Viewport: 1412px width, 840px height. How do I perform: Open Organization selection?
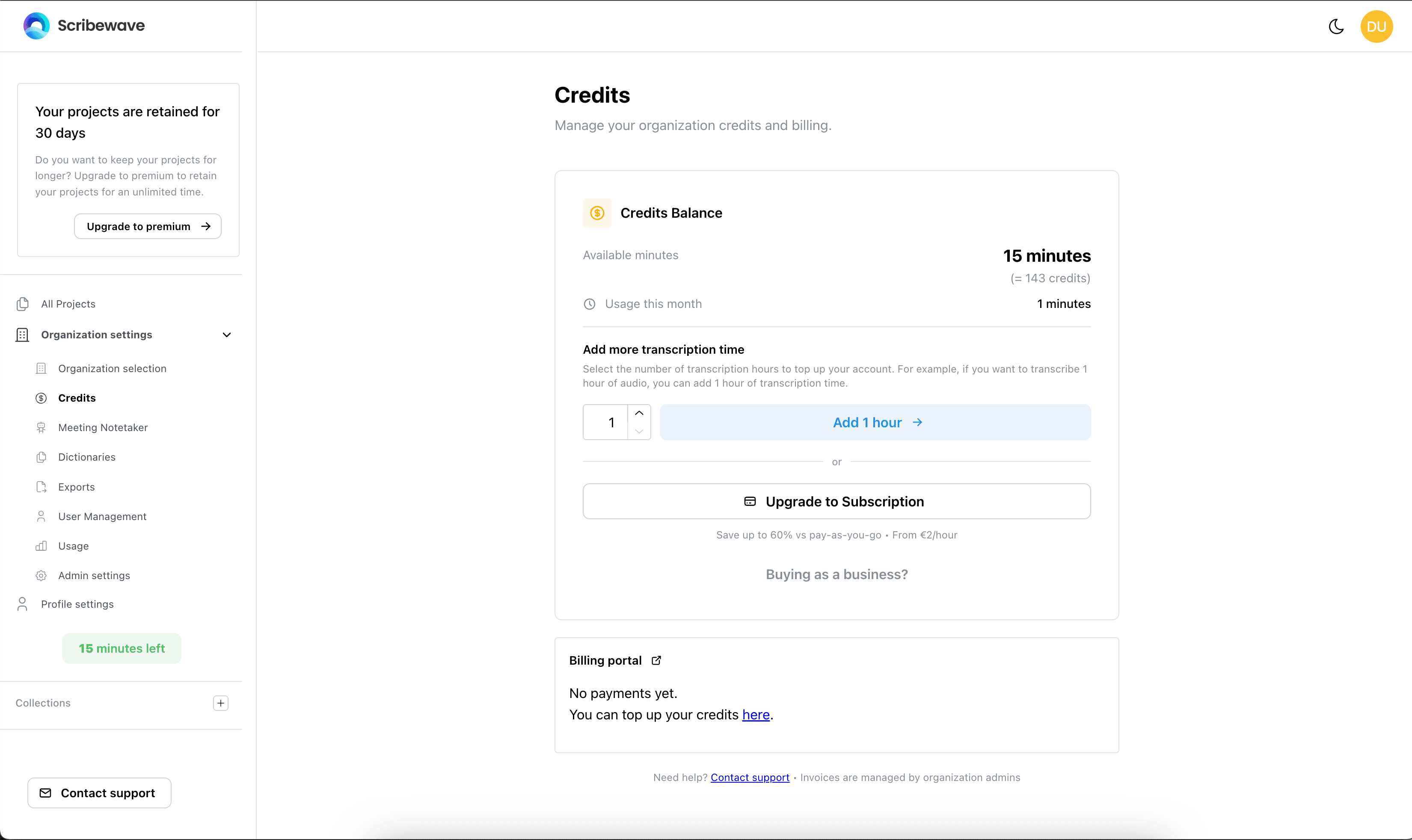pyautogui.click(x=112, y=368)
